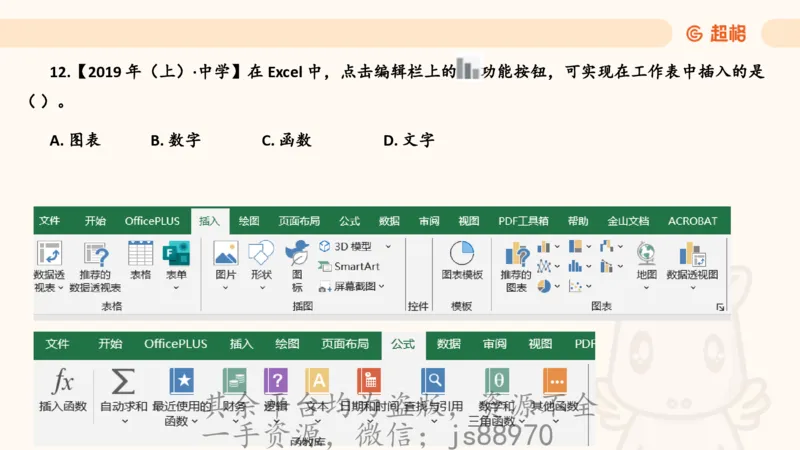Insert a pie or doughnut chart
This screenshot has height=450, width=800.
[543, 286]
